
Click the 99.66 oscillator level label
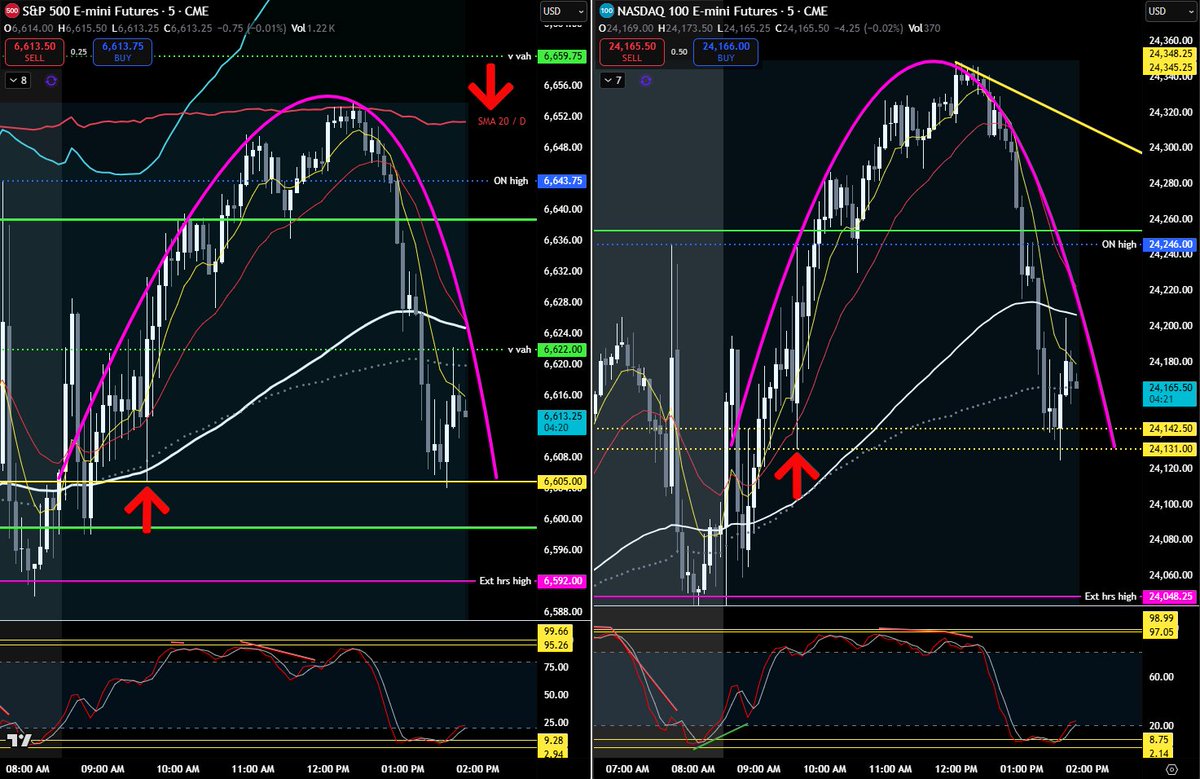click(x=556, y=631)
